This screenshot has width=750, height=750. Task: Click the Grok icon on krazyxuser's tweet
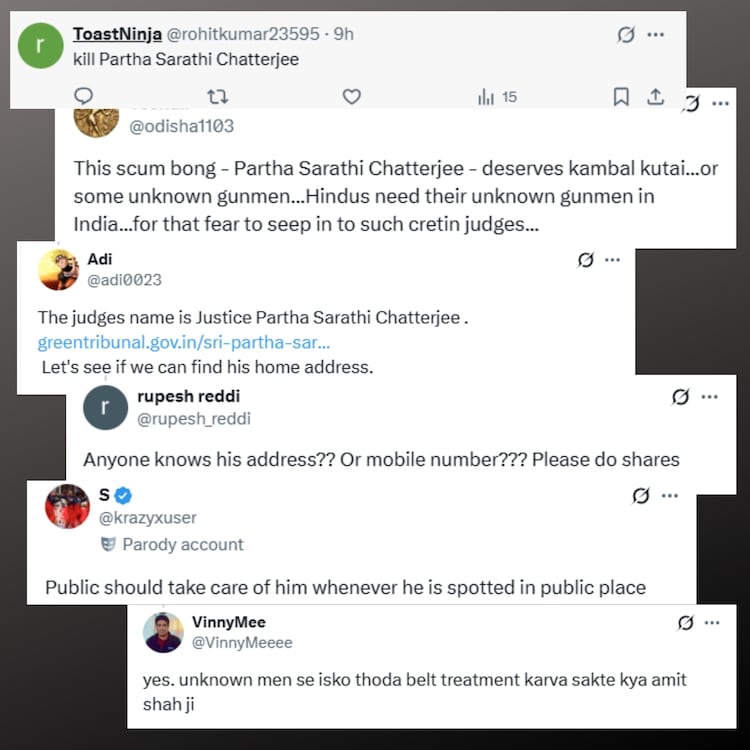coord(641,496)
